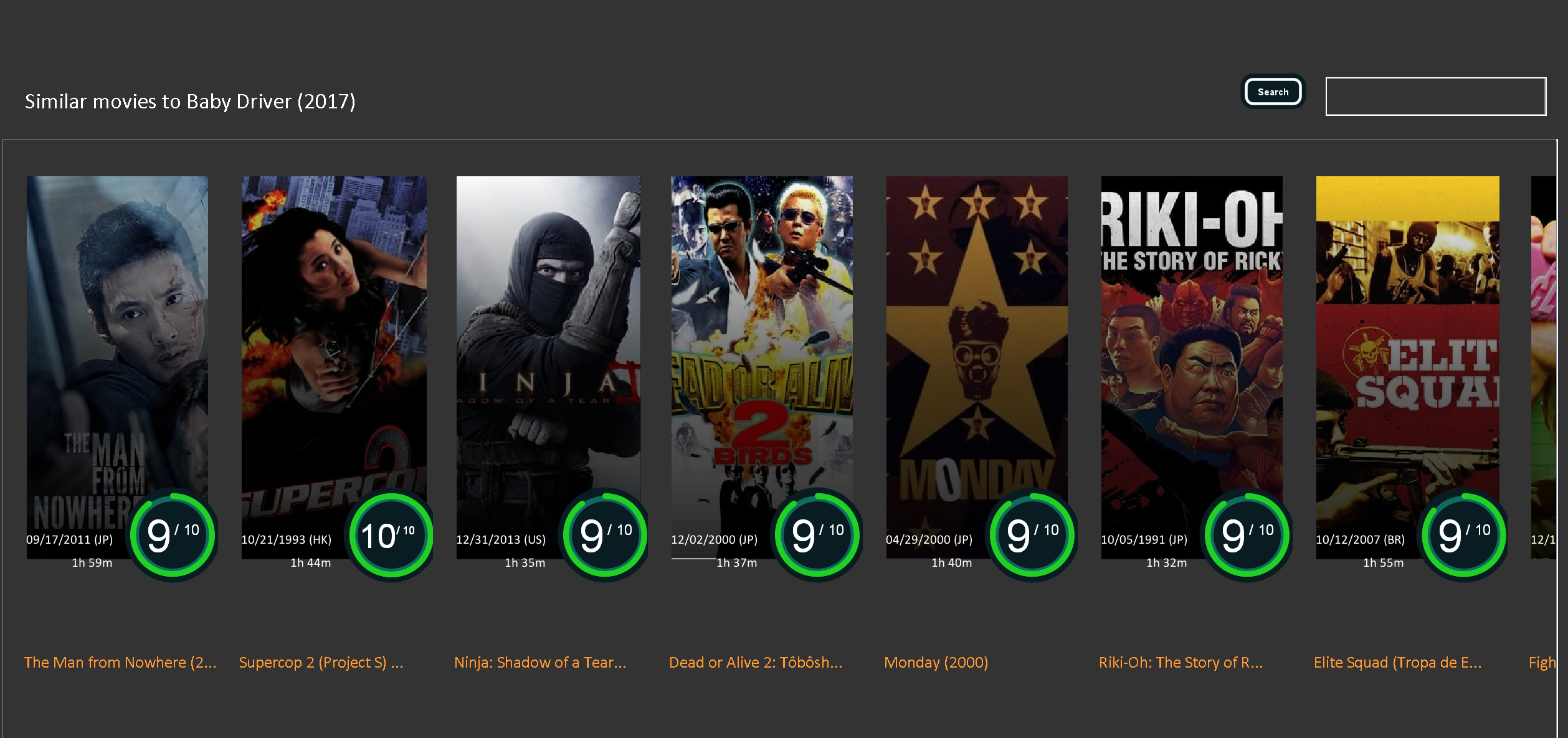Viewport: 1568px width, 738px height.
Task: Click the rating badge on Elite Squad poster
Action: pyautogui.click(x=1464, y=535)
